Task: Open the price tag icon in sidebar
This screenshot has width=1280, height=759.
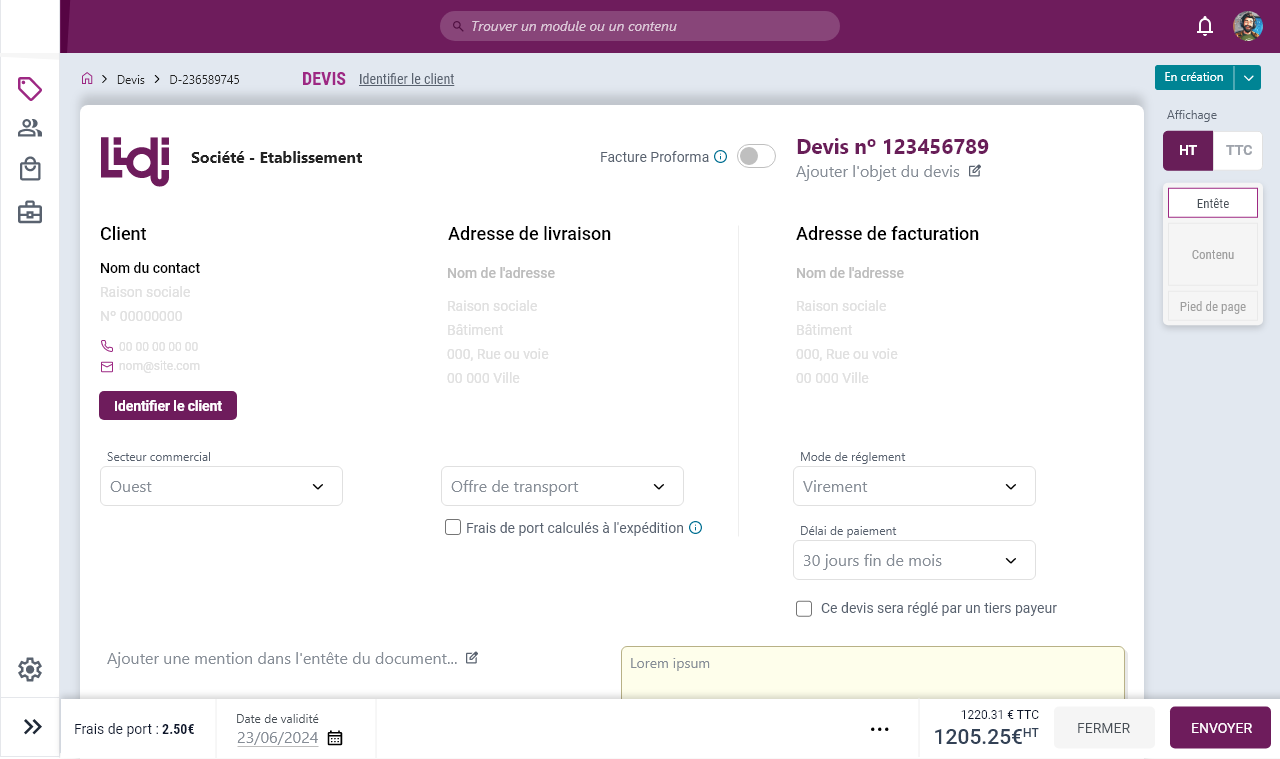Action: click(x=30, y=89)
